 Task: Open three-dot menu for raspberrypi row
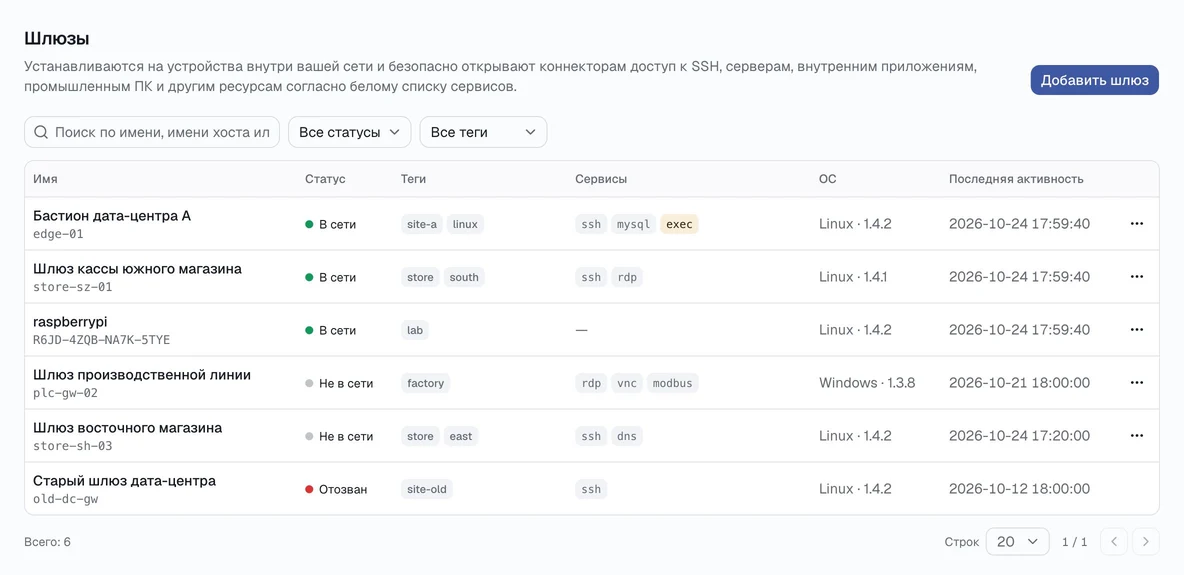(x=1136, y=329)
